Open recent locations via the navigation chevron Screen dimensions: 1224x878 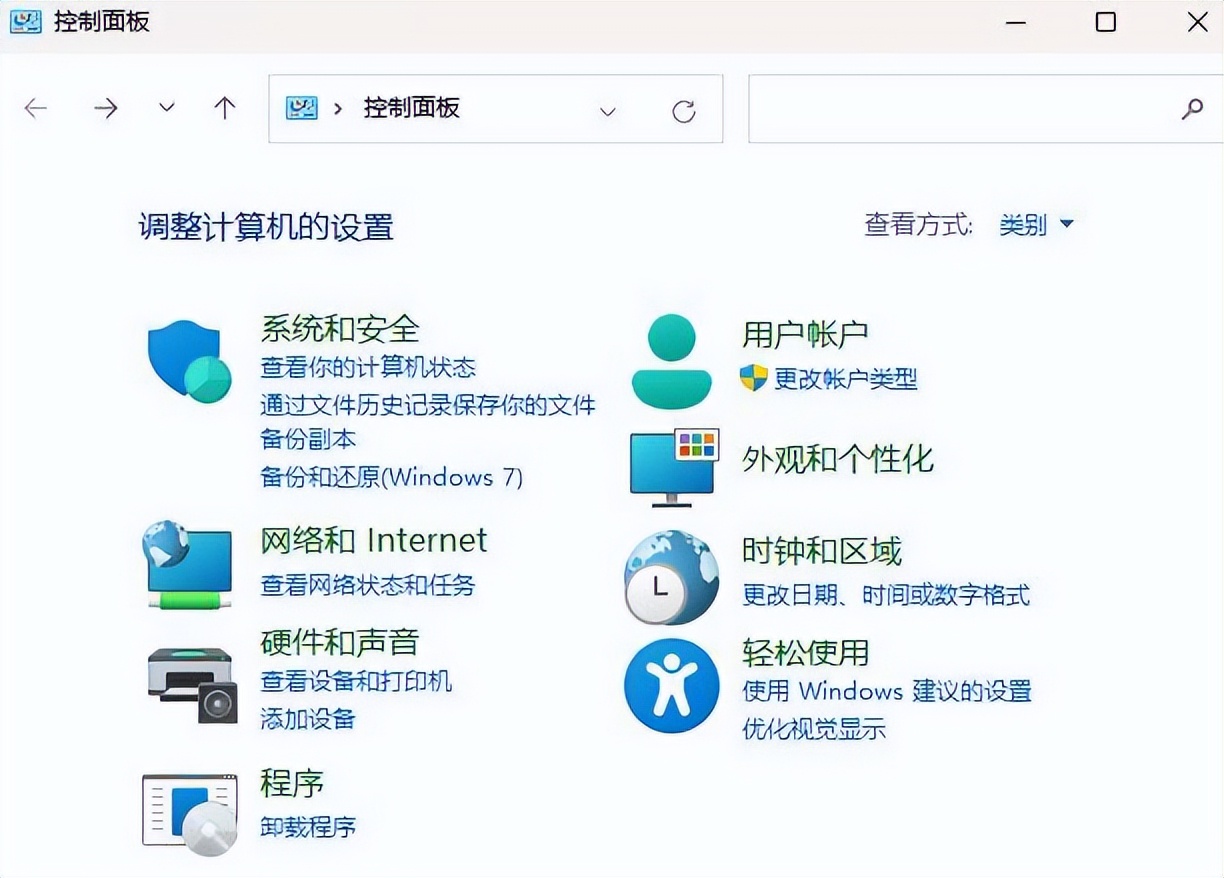pos(166,108)
